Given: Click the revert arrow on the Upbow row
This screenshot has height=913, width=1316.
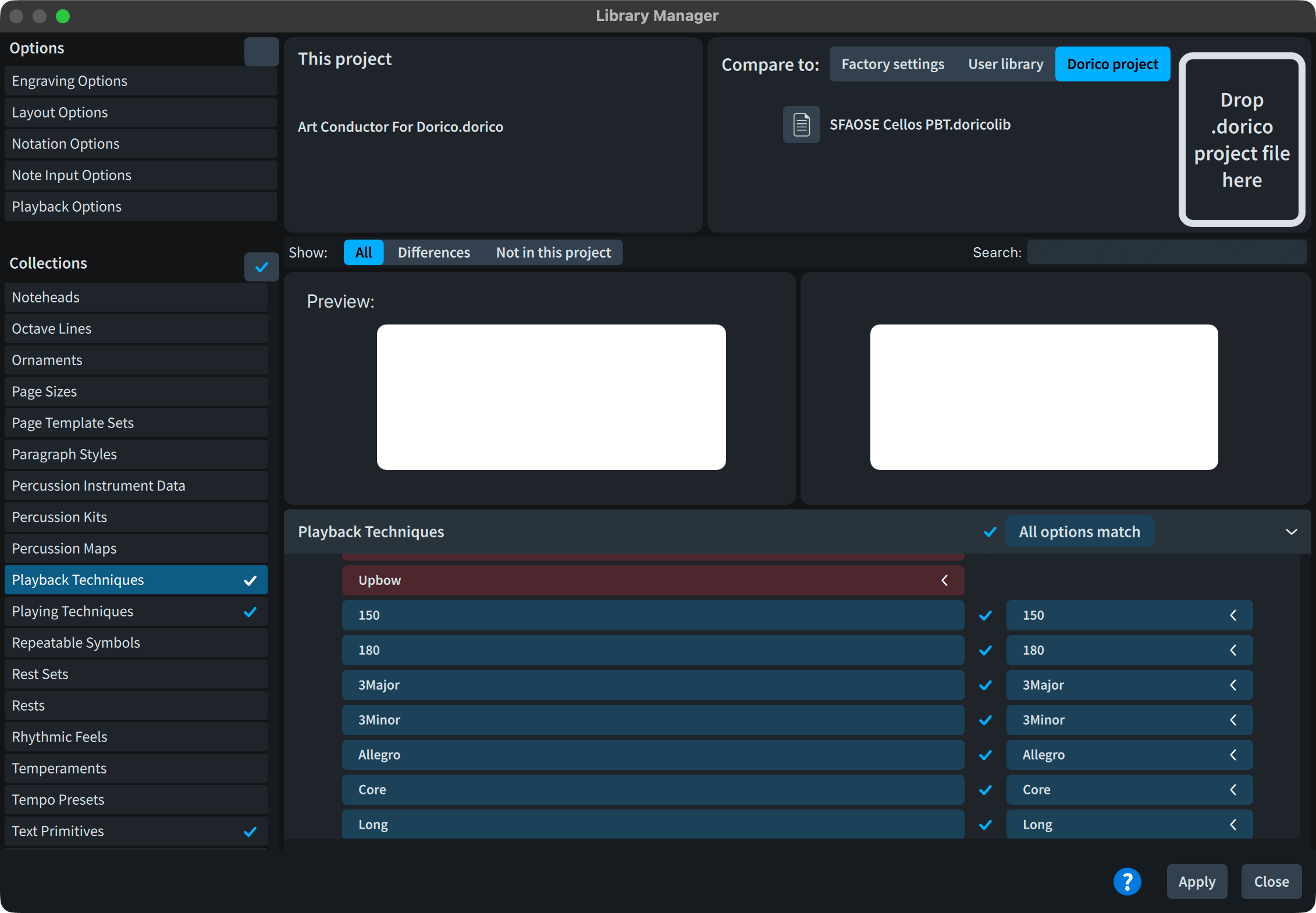Looking at the screenshot, I should tap(944, 580).
